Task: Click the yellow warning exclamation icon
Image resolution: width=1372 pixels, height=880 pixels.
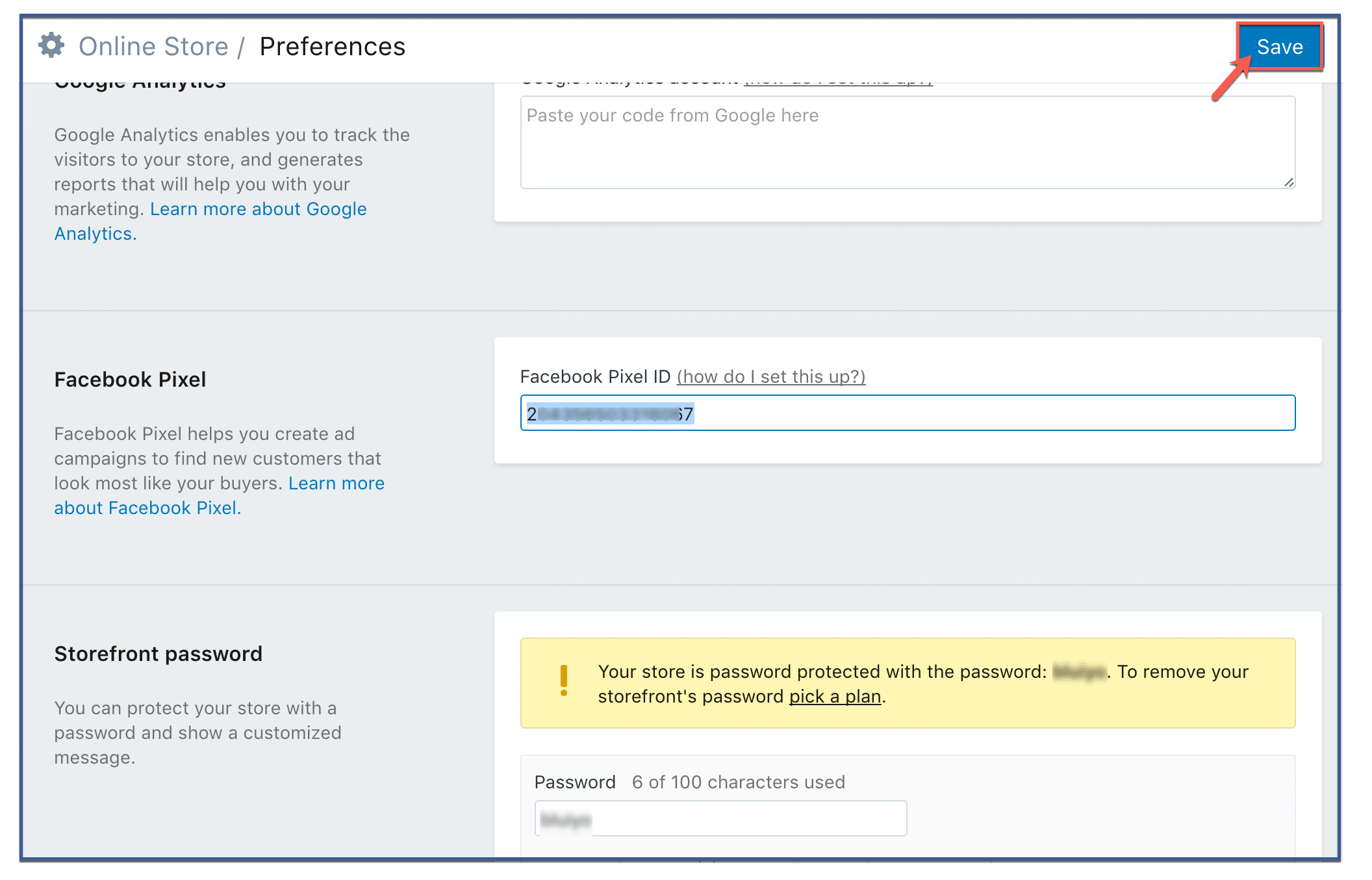Action: coord(563,680)
